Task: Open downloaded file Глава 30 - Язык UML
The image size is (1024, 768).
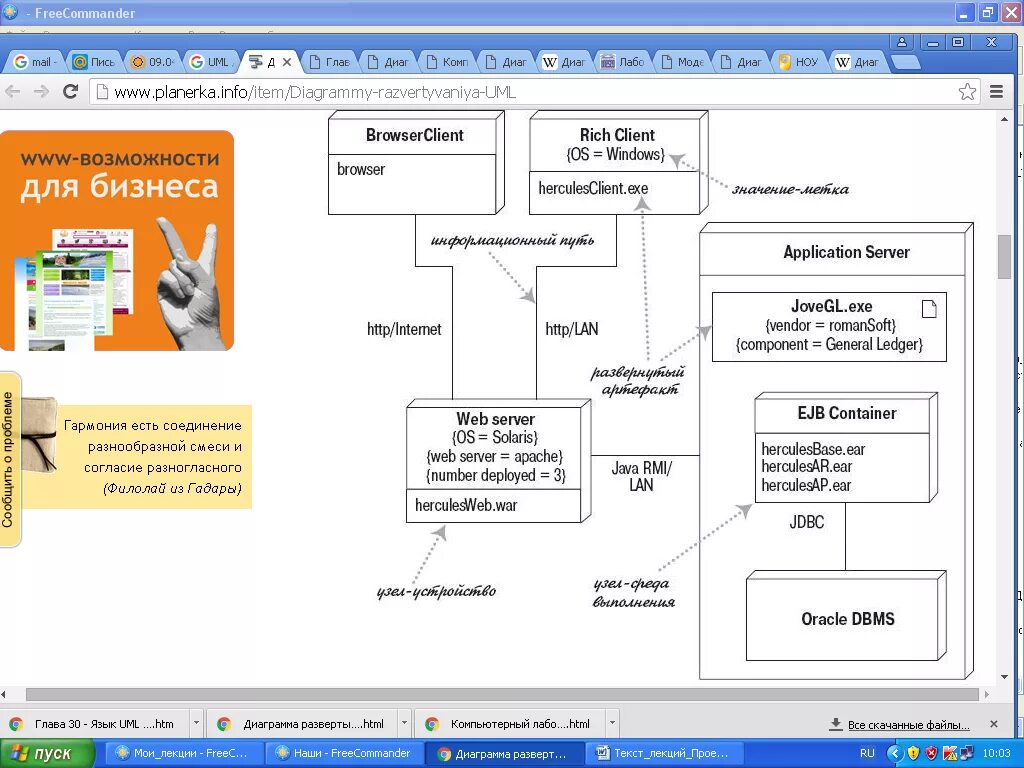Action: 96,724
